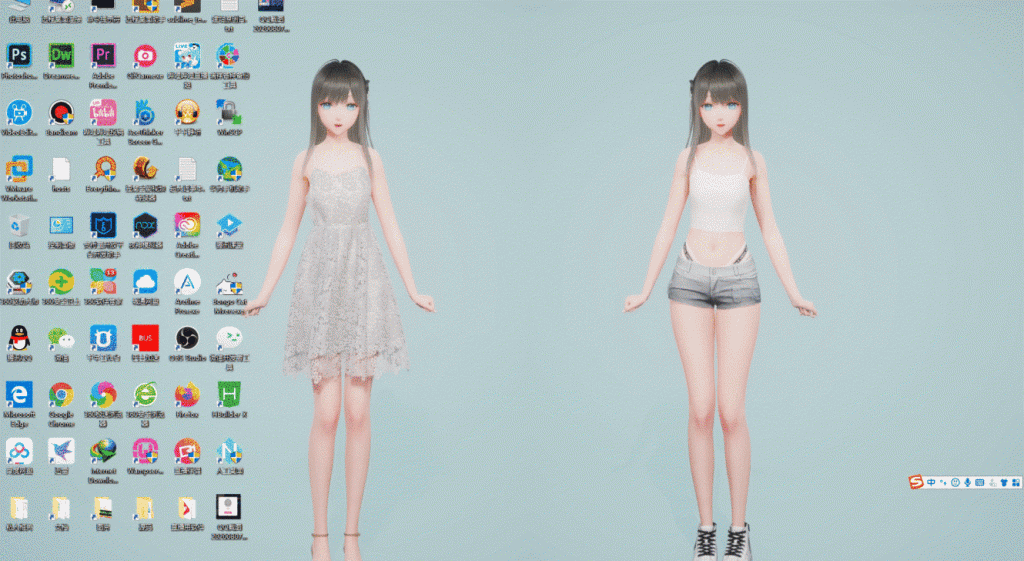The image size is (1024, 561).
Task: Click the Firefox desktop icon
Action: (187, 395)
